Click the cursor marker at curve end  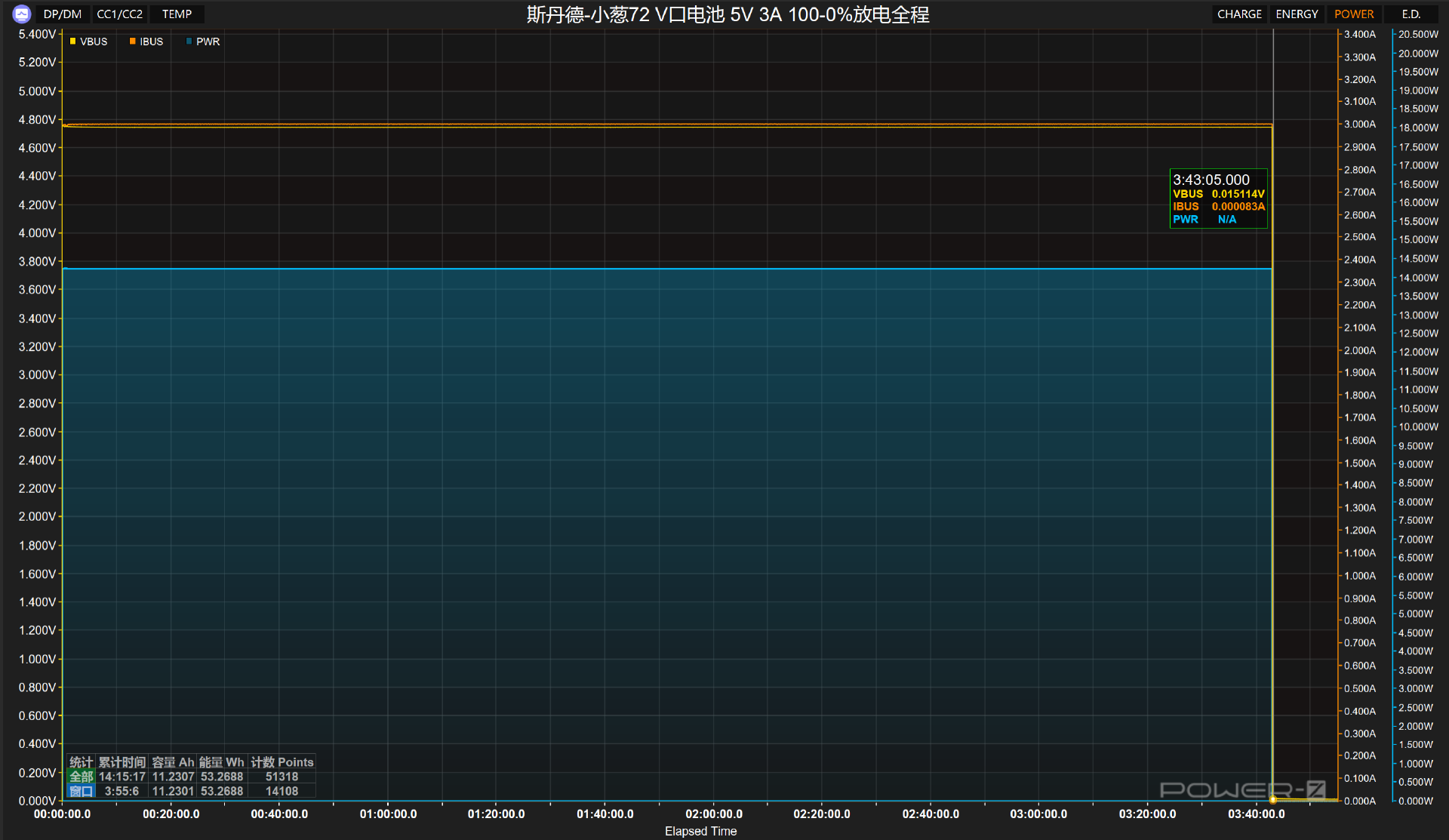pos(1273,799)
